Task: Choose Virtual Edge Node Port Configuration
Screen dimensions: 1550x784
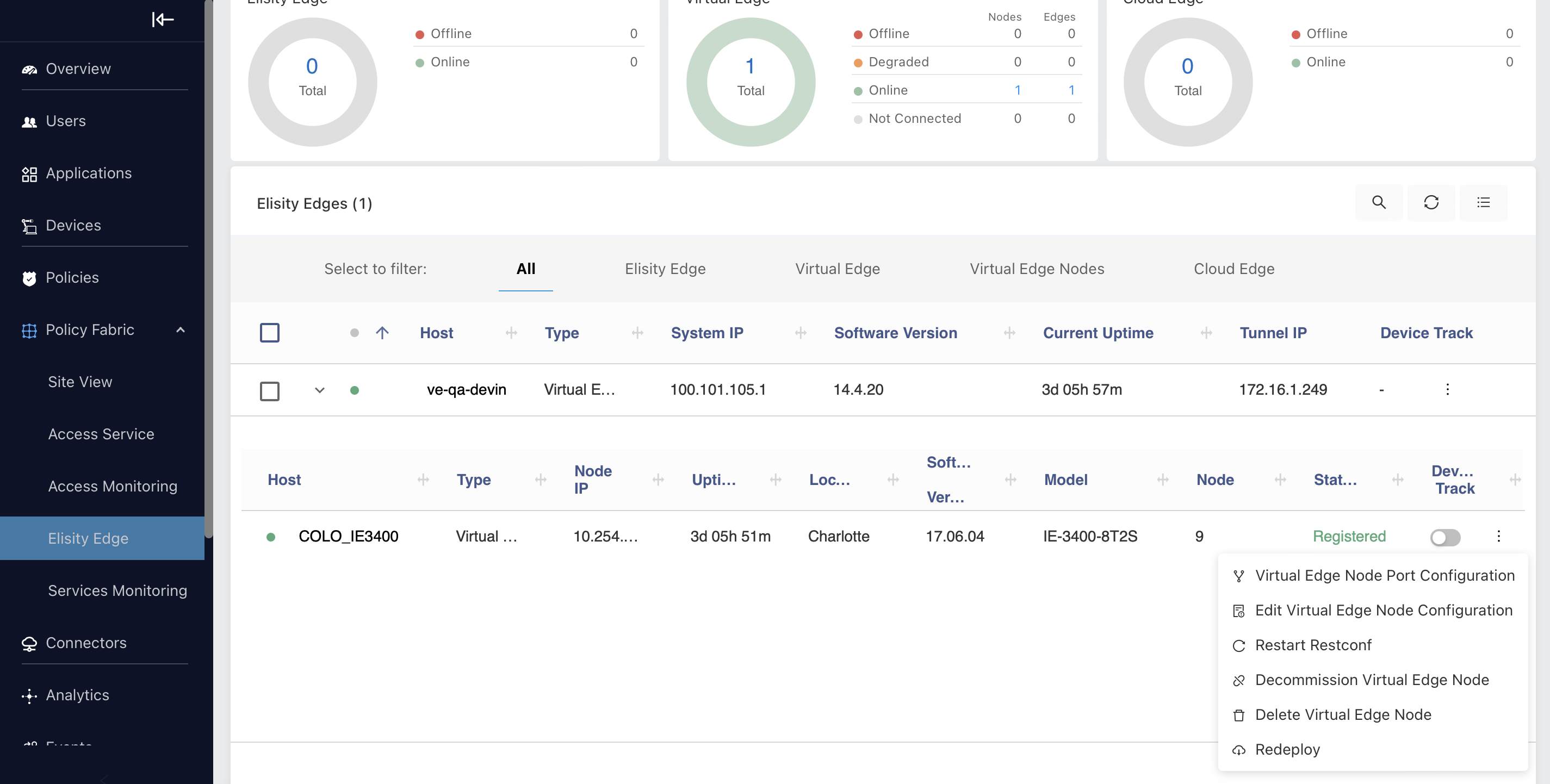Action: [1373, 576]
